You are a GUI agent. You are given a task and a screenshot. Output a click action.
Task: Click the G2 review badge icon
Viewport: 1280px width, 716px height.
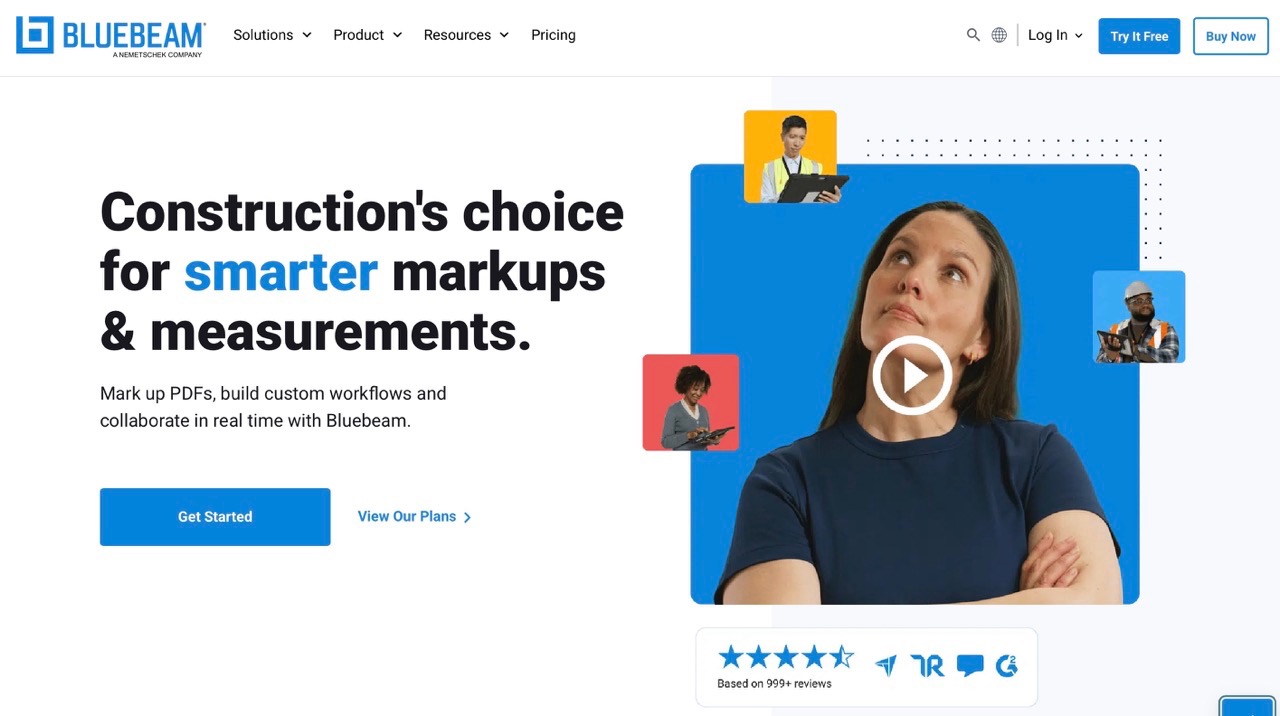click(x=1007, y=666)
